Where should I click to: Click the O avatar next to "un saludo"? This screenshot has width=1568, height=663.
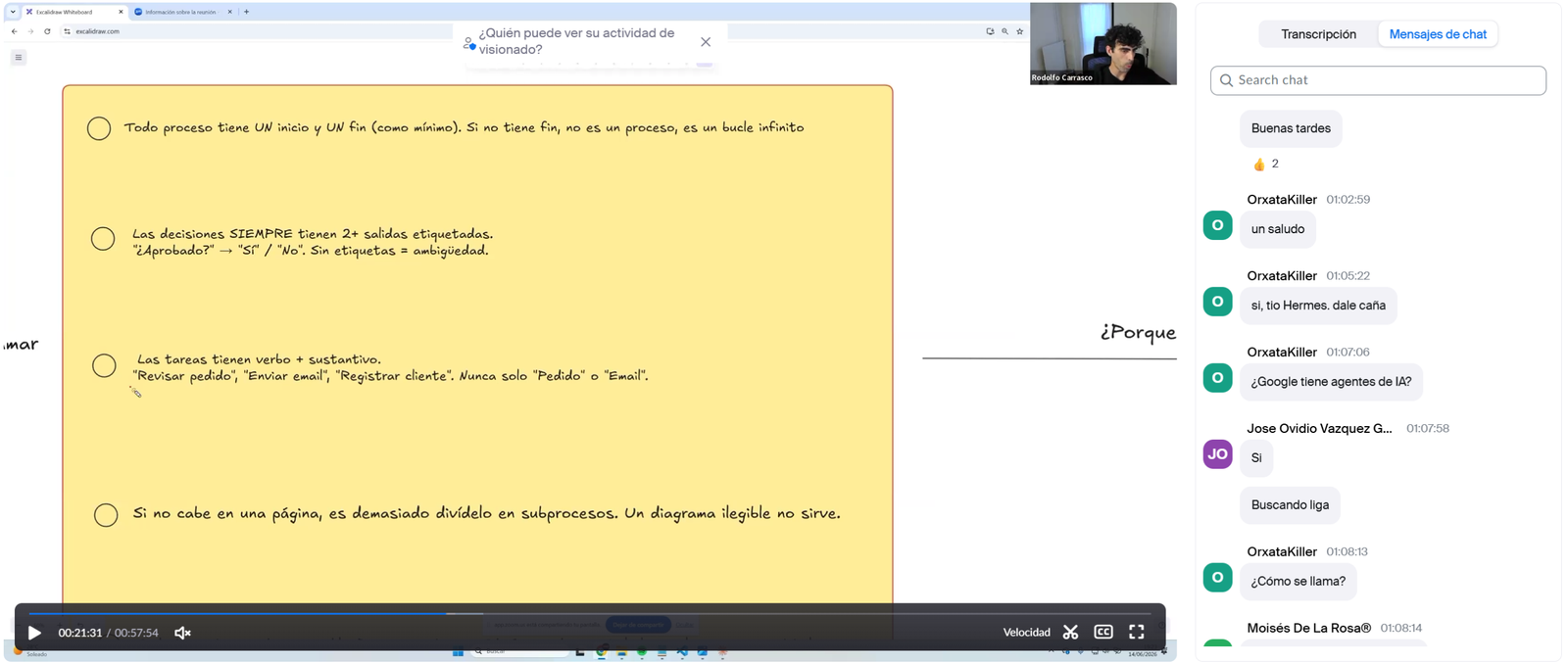point(1217,225)
